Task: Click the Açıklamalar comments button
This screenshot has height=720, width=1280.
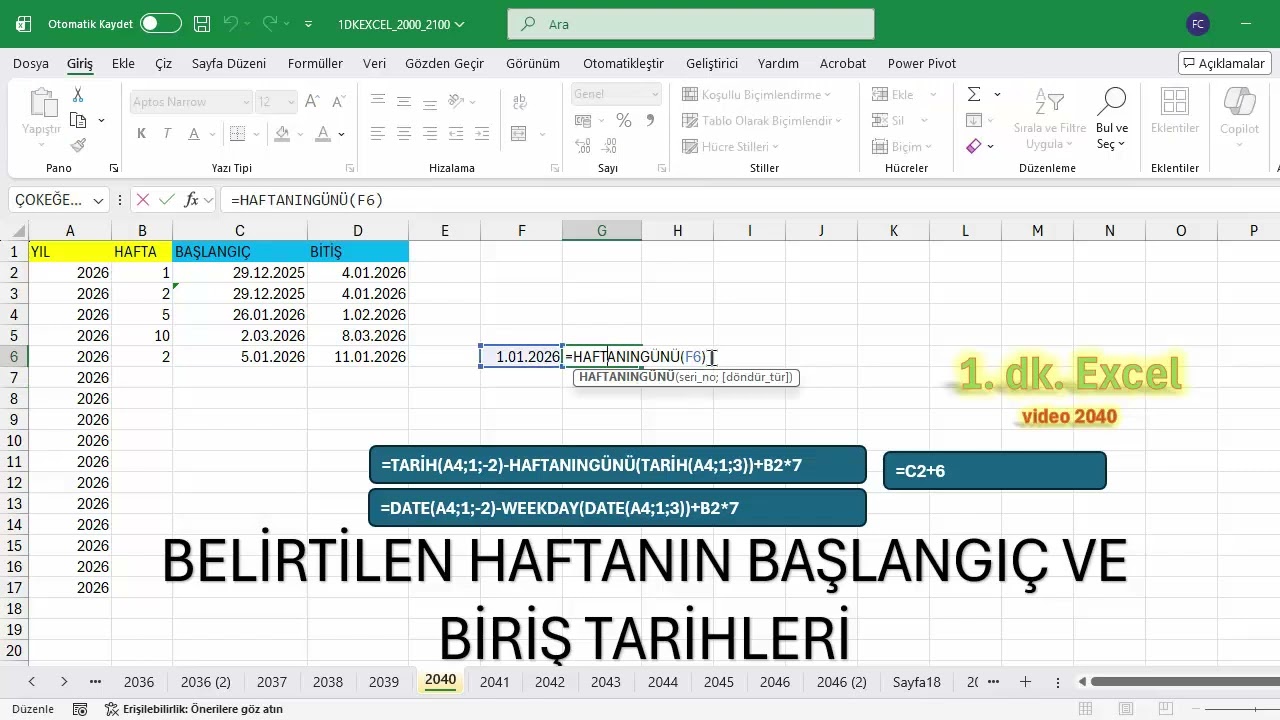Action: coord(1225,63)
